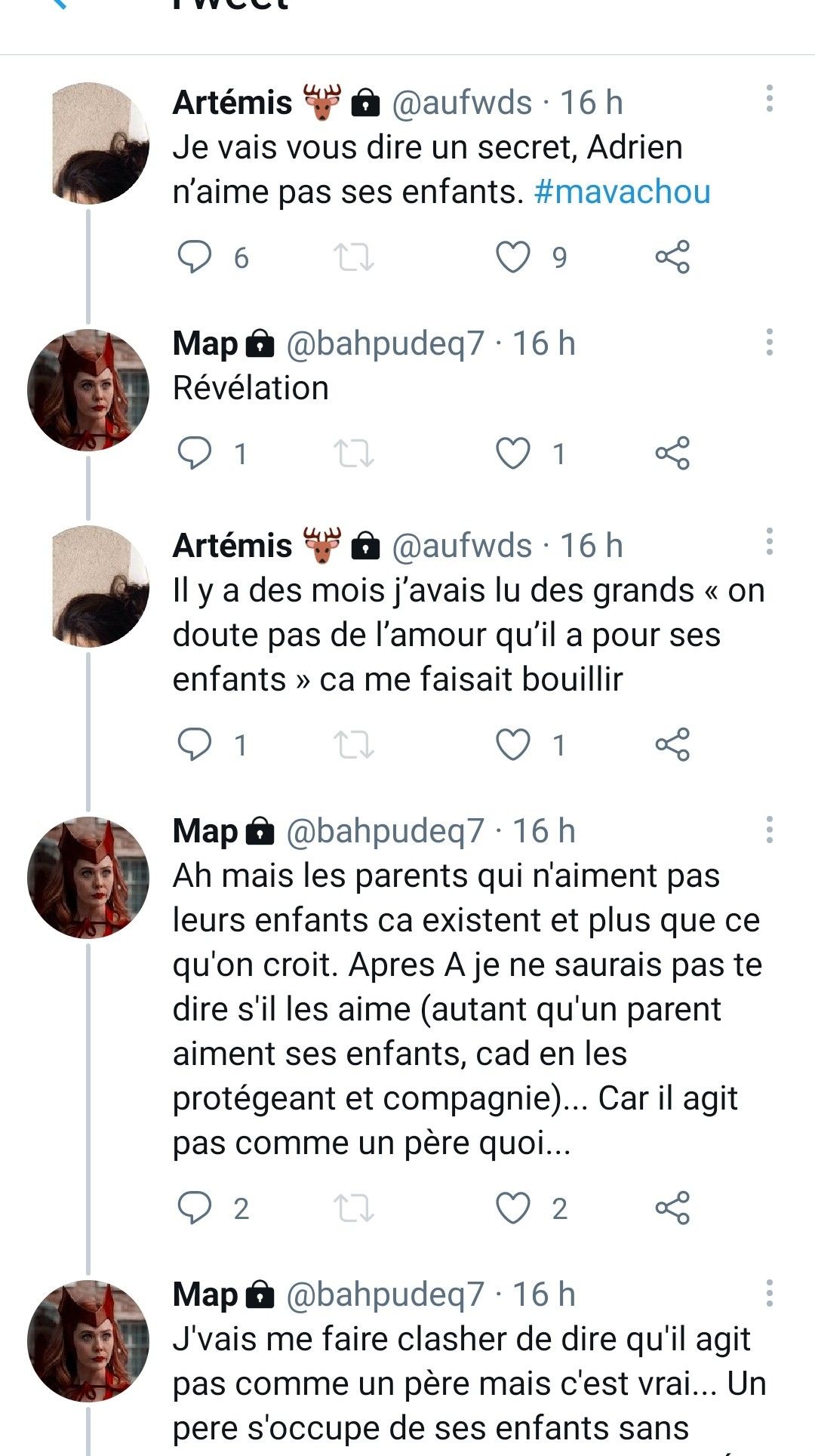Open @aufwds profile from first tweet handle

click(462, 103)
